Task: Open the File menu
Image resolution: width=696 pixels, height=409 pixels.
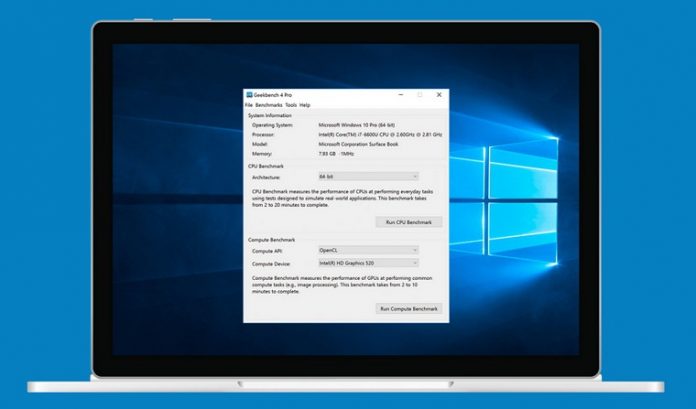Action: click(x=249, y=105)
